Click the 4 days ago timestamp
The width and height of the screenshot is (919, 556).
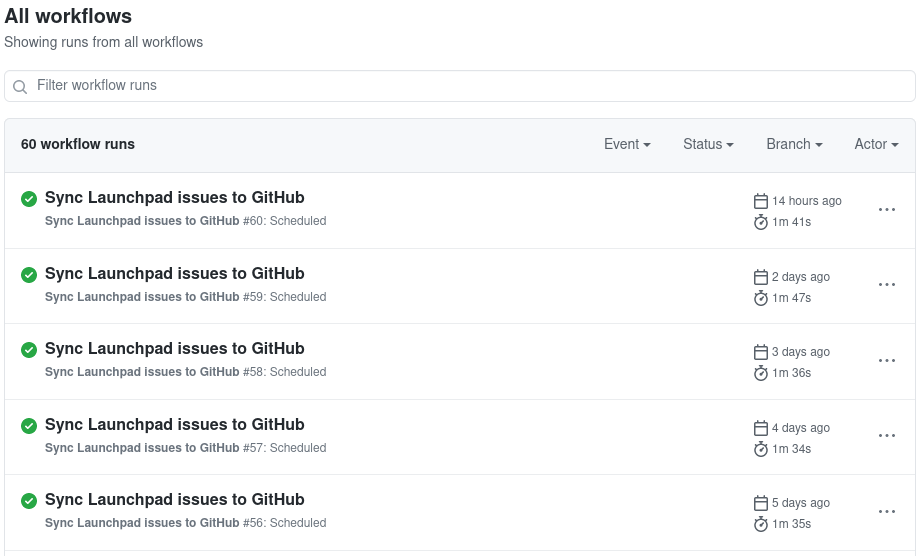tap(801, 428)
